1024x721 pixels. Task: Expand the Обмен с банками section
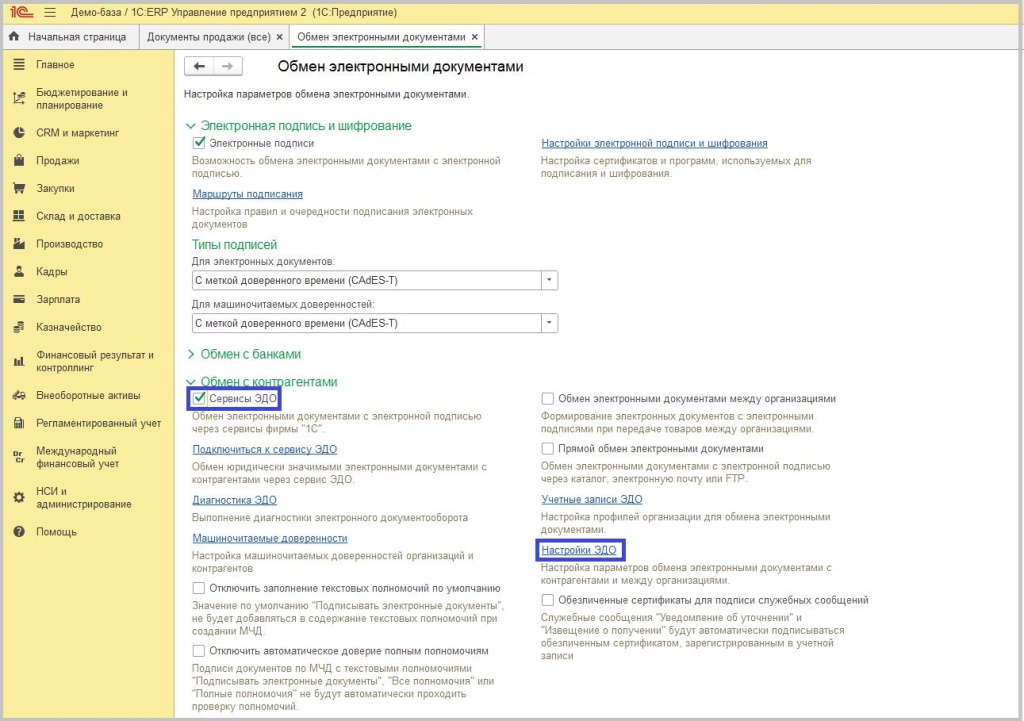click(x=192, y=354)
